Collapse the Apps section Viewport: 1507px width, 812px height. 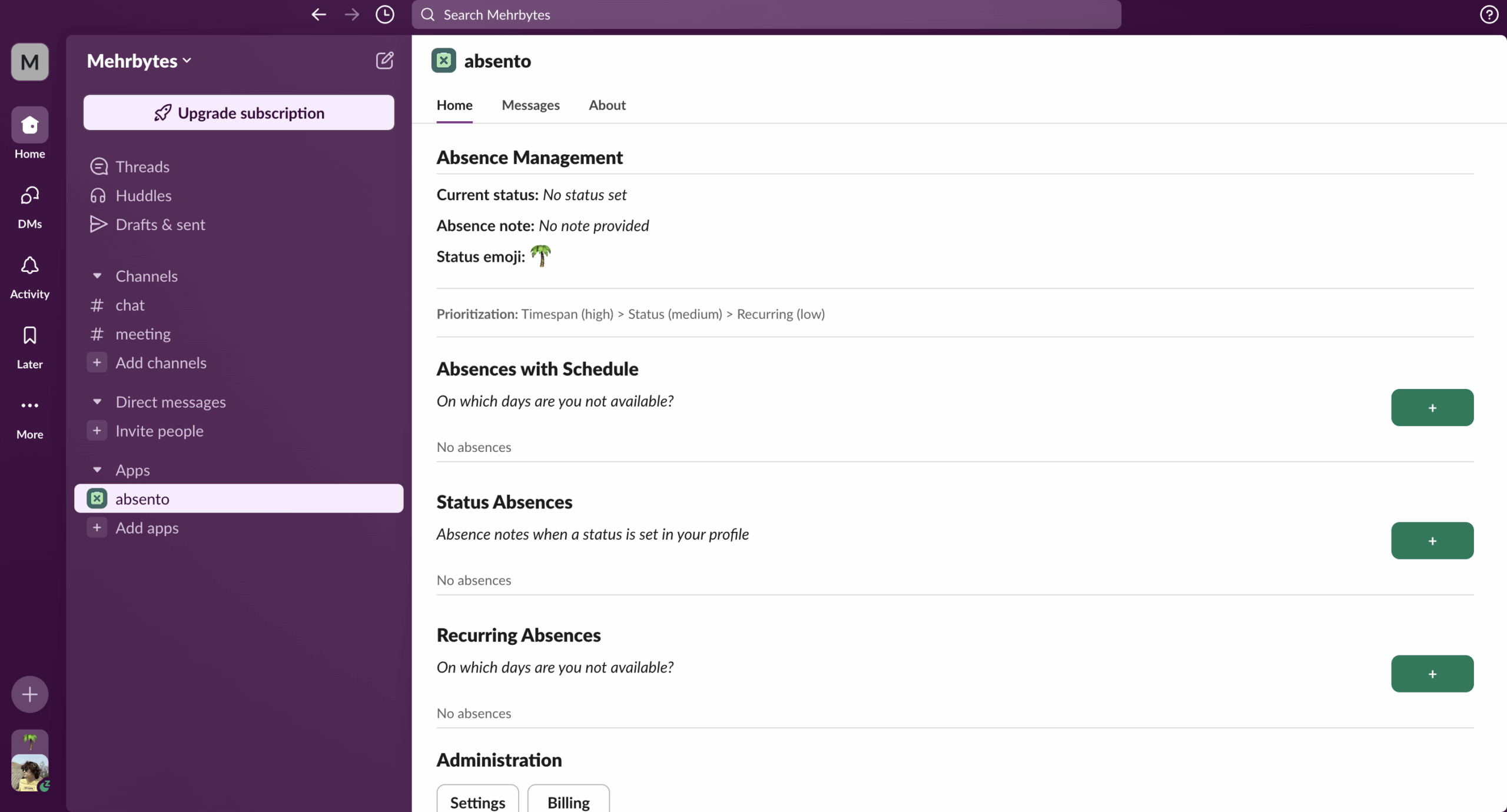pyautogui.click(x=97, y=470)
